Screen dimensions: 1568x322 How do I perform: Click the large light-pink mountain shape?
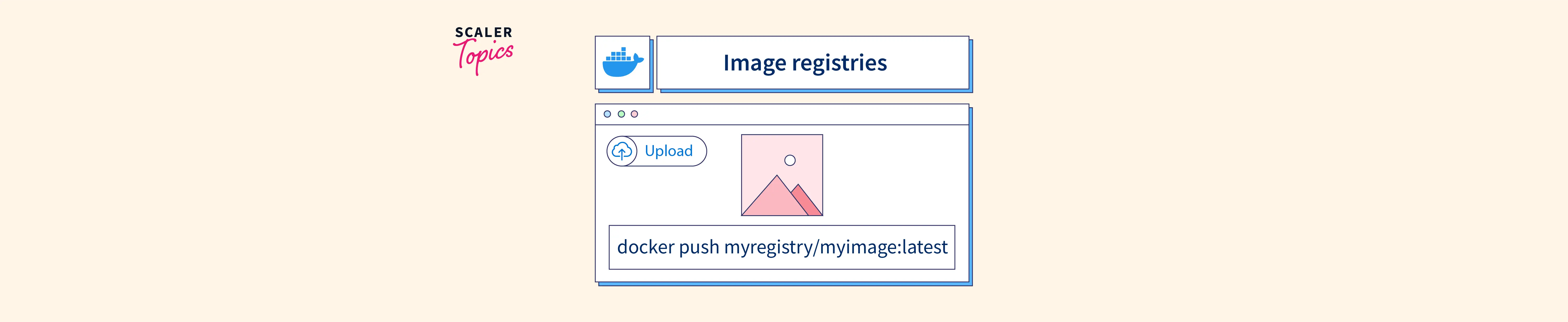coord(774,200)
